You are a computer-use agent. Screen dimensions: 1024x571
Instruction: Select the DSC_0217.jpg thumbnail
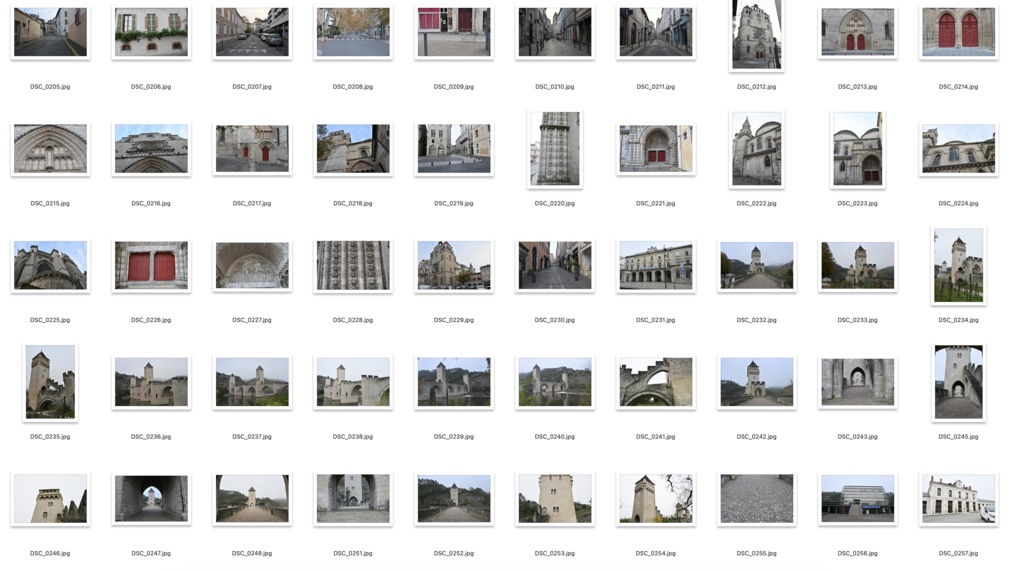tap(252, 149)
